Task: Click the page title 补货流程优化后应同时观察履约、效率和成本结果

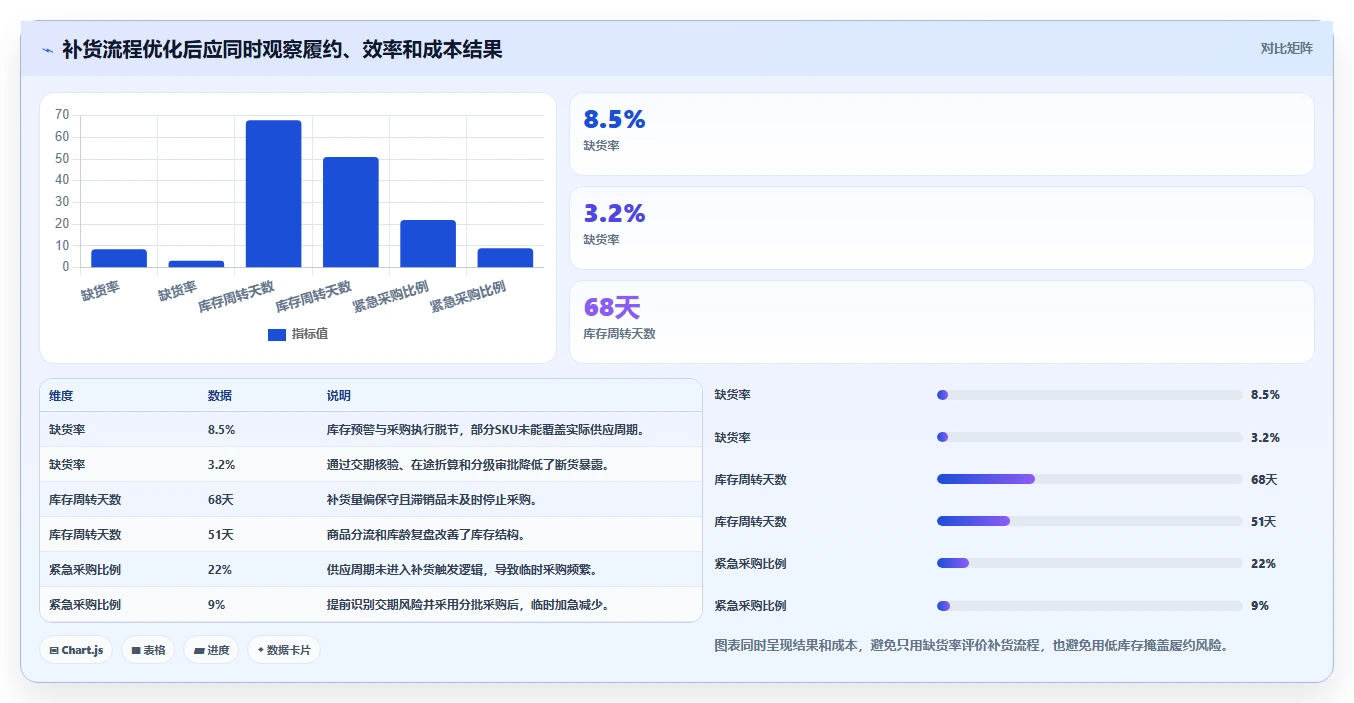Action: pos(282,49)
